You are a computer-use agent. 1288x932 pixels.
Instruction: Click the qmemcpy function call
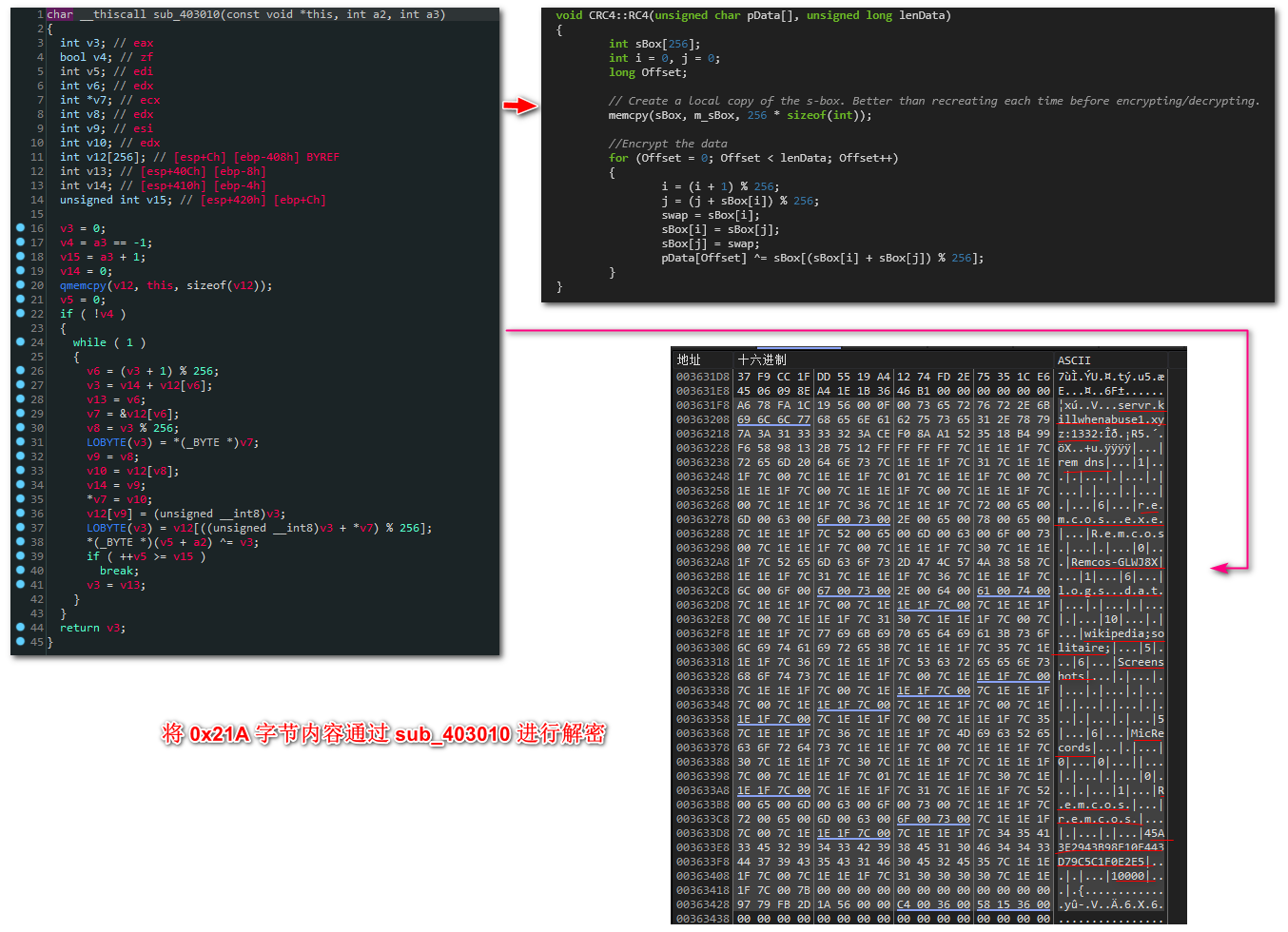84,285
